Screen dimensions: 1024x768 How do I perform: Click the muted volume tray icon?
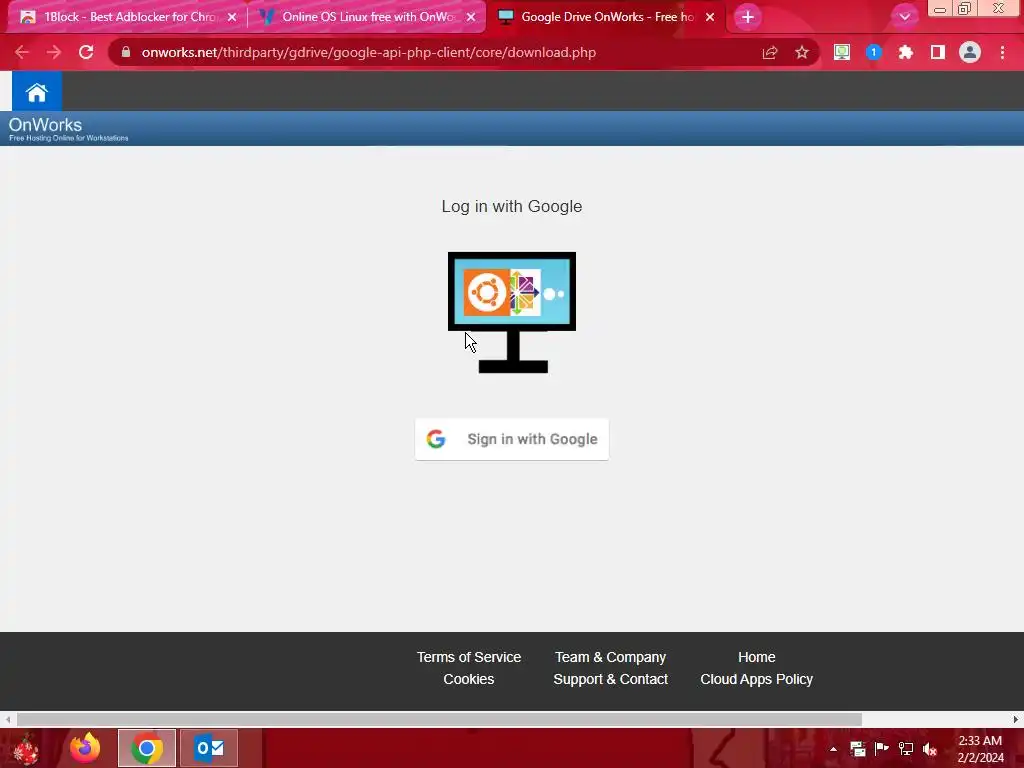click(930, 749)
